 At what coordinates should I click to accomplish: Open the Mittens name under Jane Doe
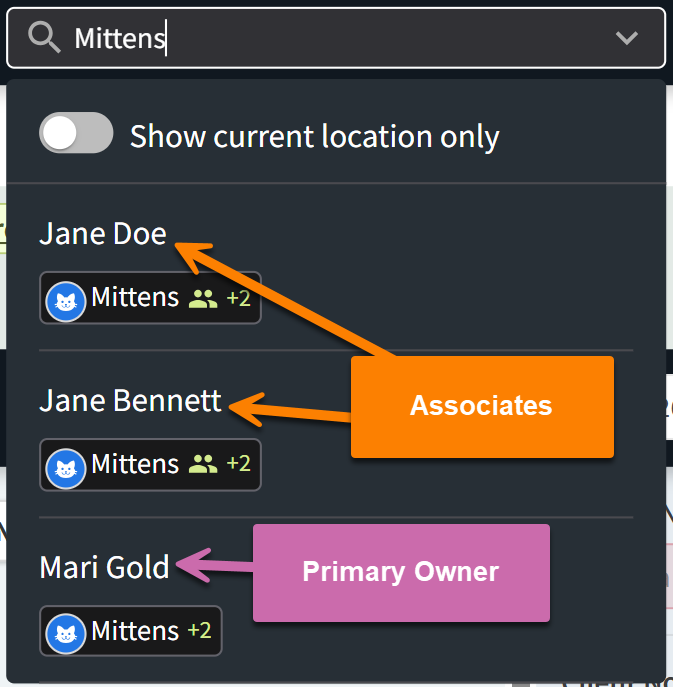pos(135,298)
